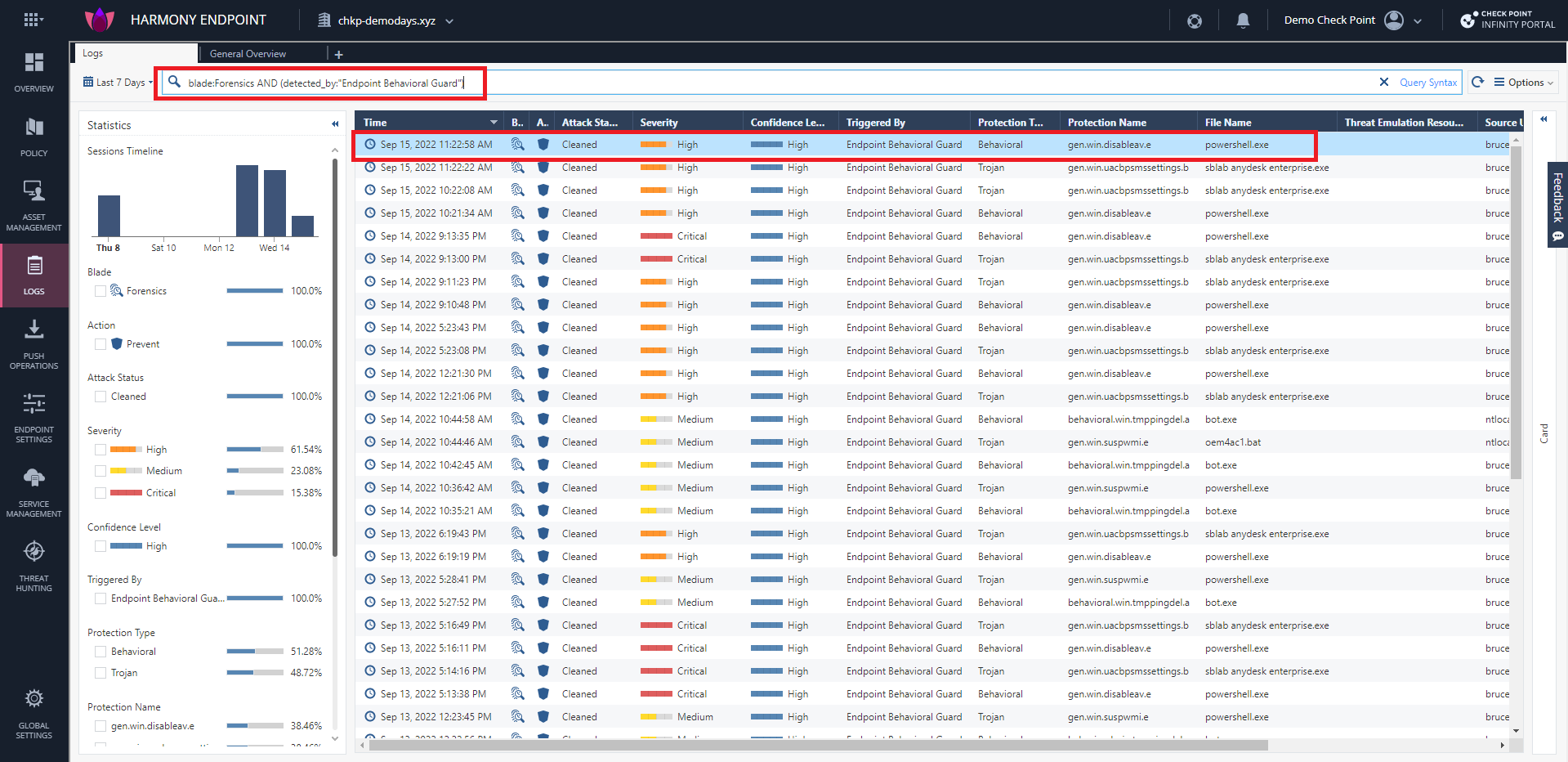The width and height of the screenshot is (1568, 762).
Task: Check the High severity filter
Action: coord(101,450)
